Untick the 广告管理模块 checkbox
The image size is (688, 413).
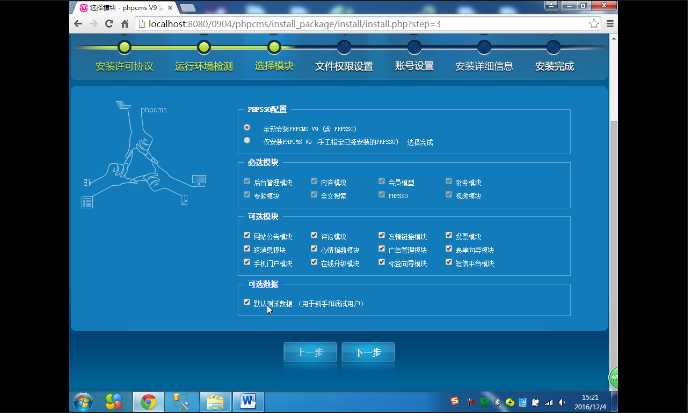click(x=382, y=249)
